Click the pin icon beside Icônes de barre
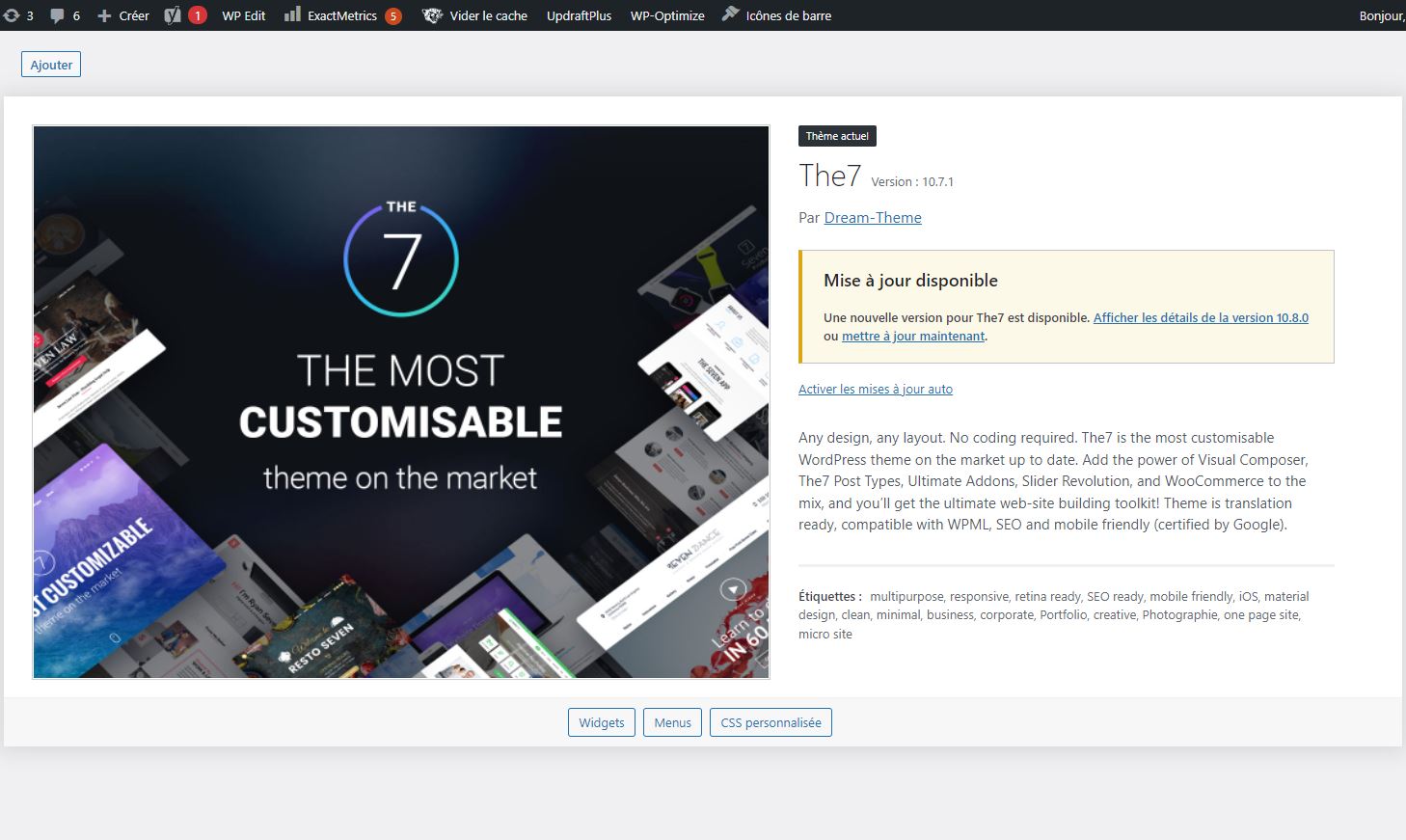 731,14
